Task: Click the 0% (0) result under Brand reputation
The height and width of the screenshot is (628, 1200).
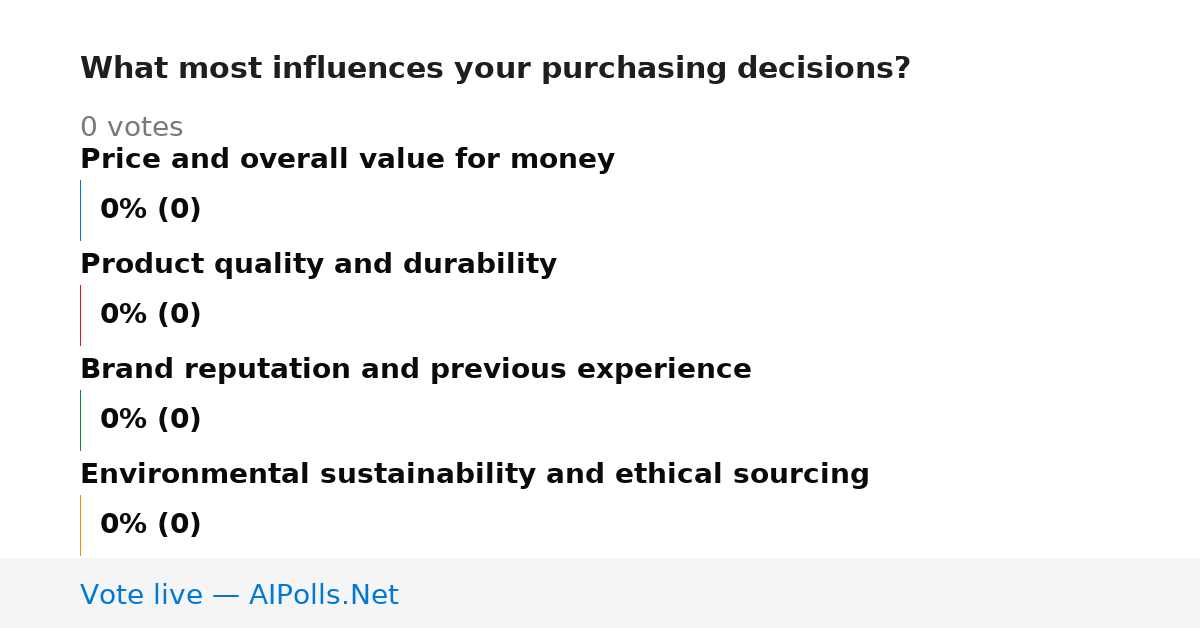Action: pyautogui.click(x=150, y=420)
